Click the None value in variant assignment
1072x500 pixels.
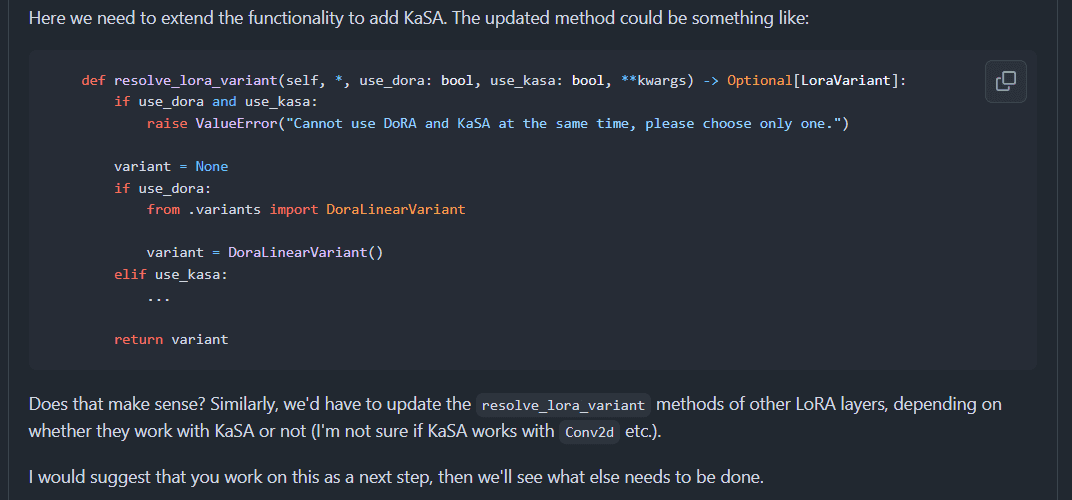[x=212, y=166]
